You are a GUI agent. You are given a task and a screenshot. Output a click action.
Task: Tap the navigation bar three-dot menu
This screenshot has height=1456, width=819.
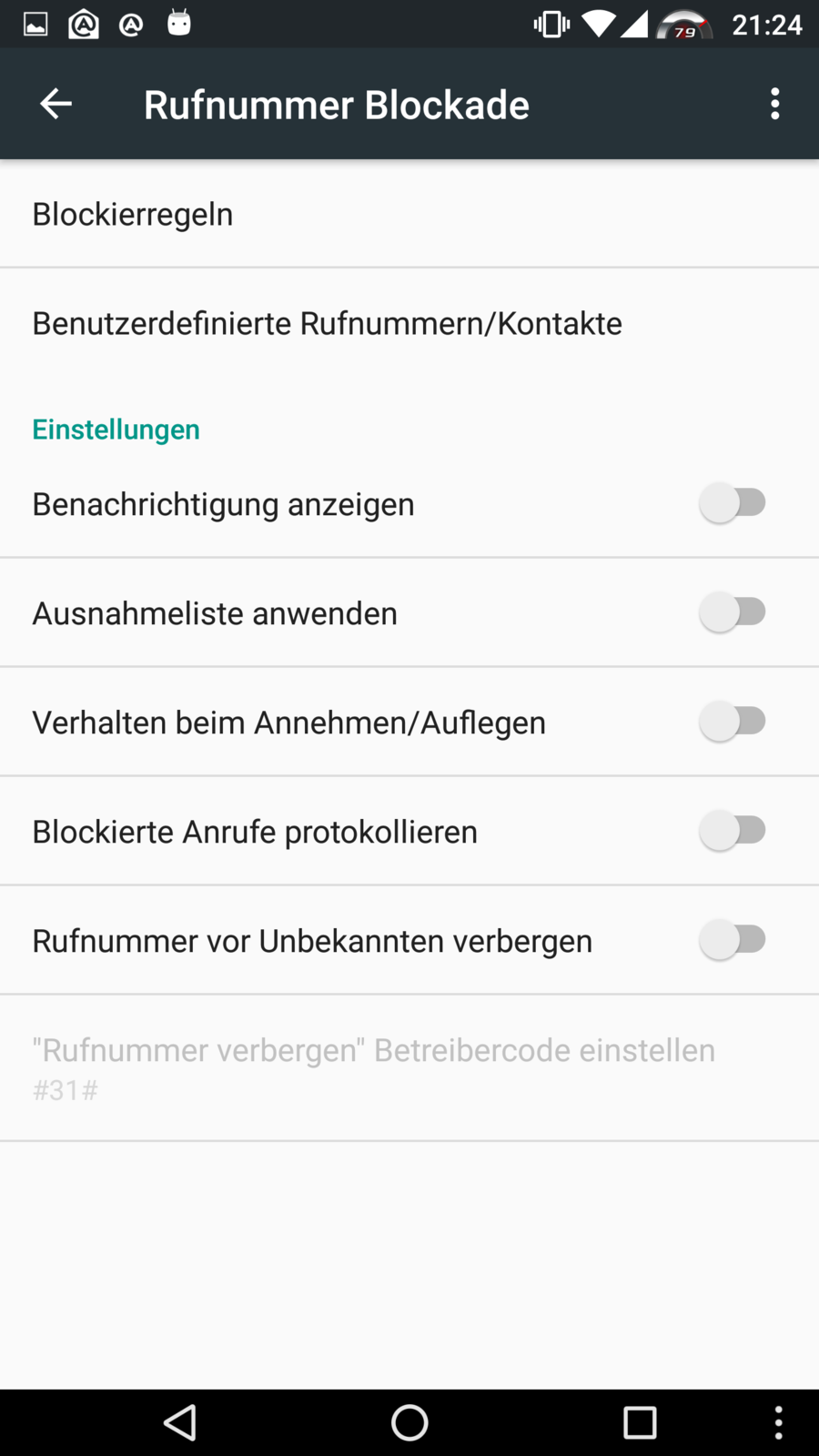coord(778,1422)
